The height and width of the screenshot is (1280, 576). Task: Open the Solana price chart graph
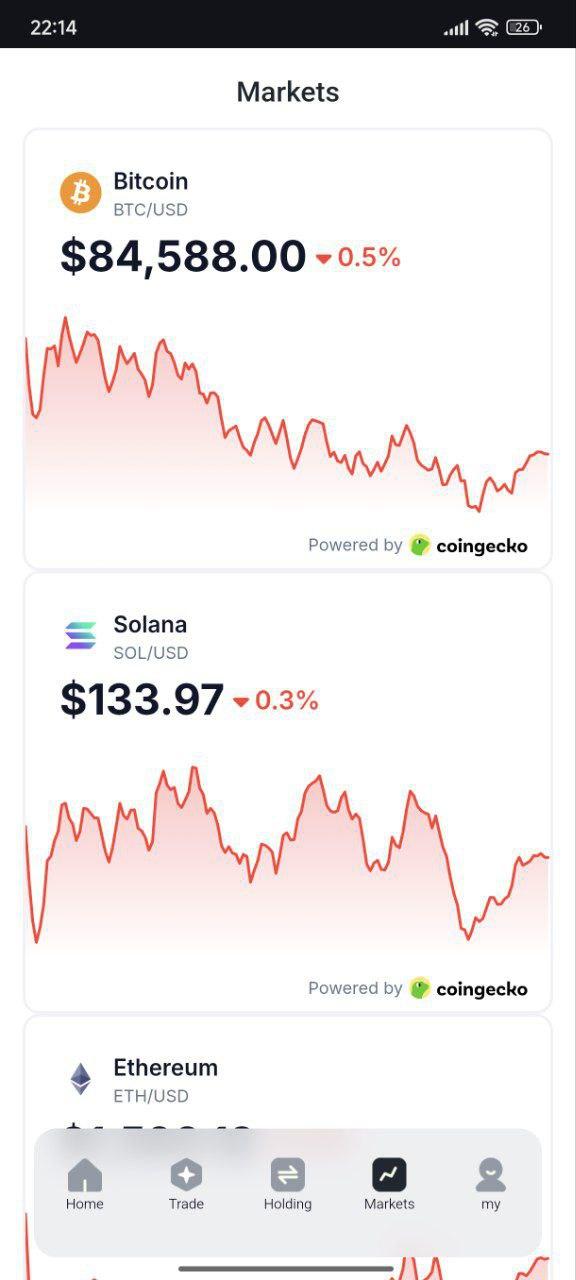(x=288, y=855)
